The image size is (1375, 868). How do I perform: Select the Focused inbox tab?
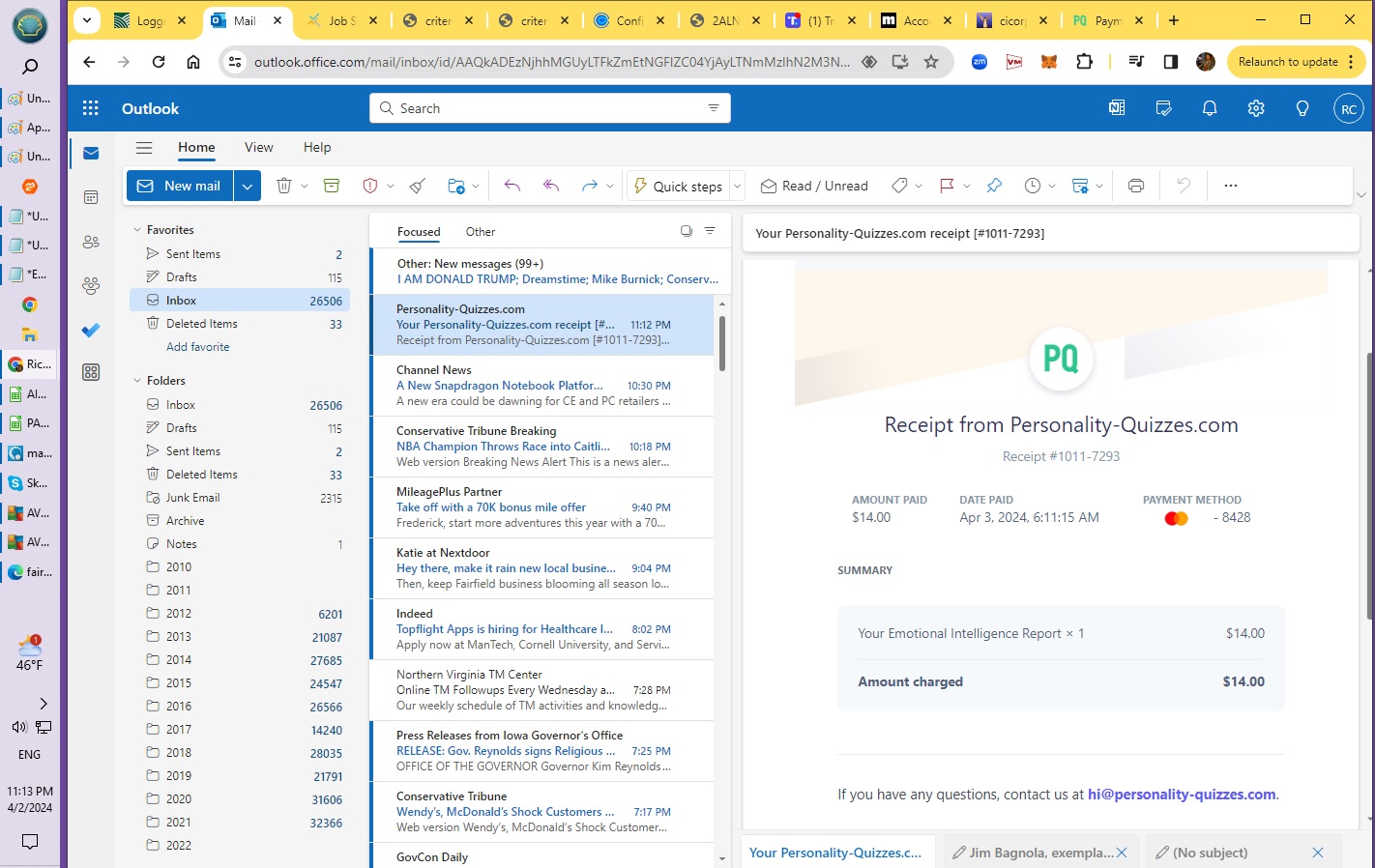click(x=419, y=232)
